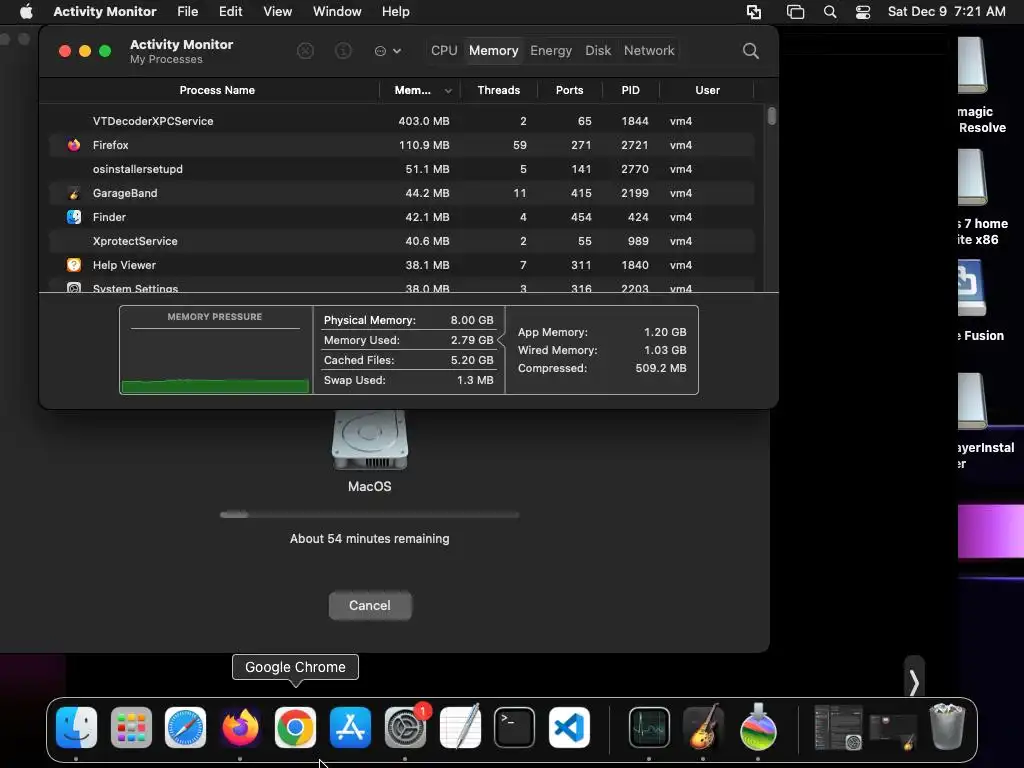Open the Apple menu
Viewport: 1024px width, 768px height.
coord(26,12)
